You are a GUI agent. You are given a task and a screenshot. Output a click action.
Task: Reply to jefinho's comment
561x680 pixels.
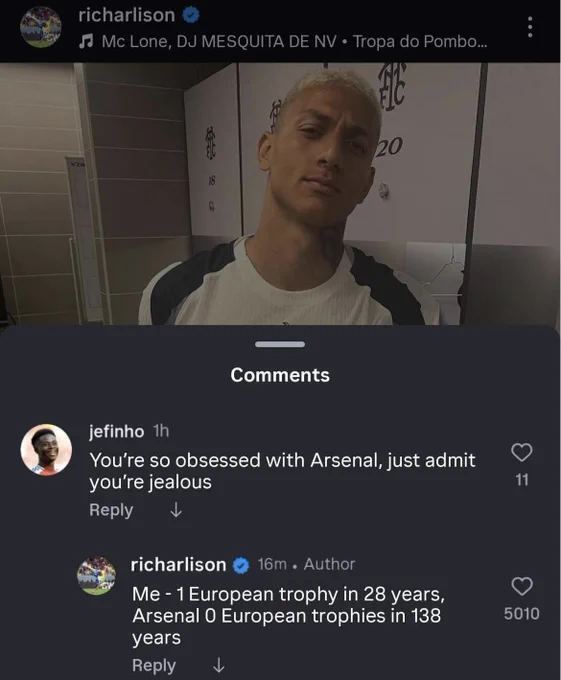111,510
